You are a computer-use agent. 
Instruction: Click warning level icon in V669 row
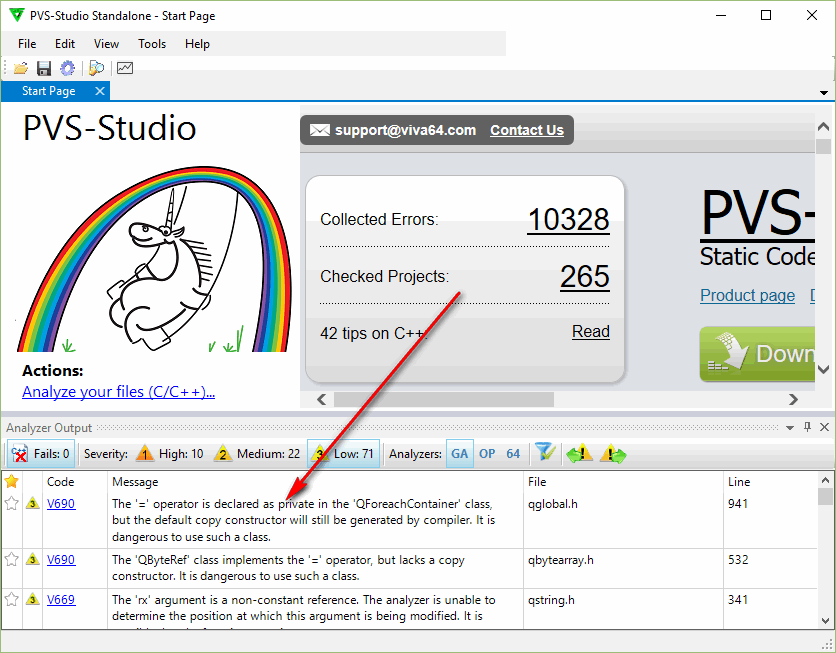click(33, 600)
